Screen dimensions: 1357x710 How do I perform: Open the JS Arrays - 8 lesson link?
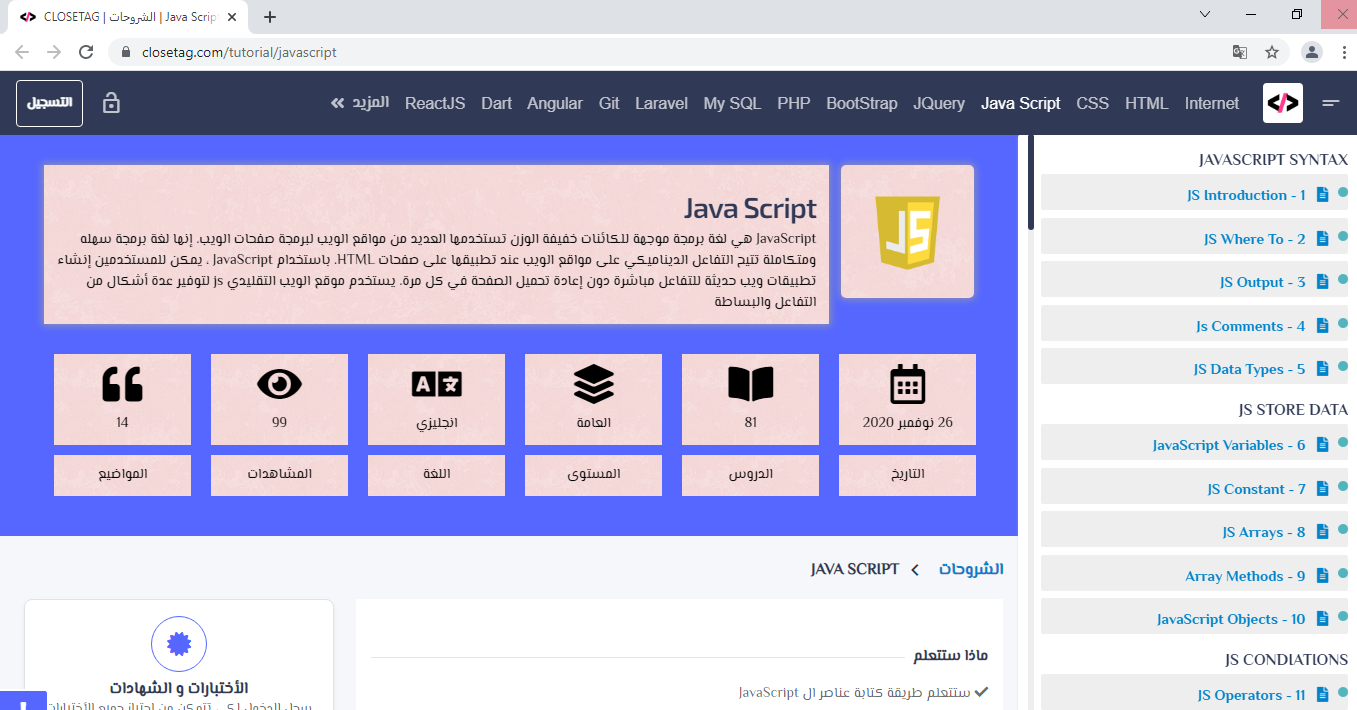(x=1264, y=532)
